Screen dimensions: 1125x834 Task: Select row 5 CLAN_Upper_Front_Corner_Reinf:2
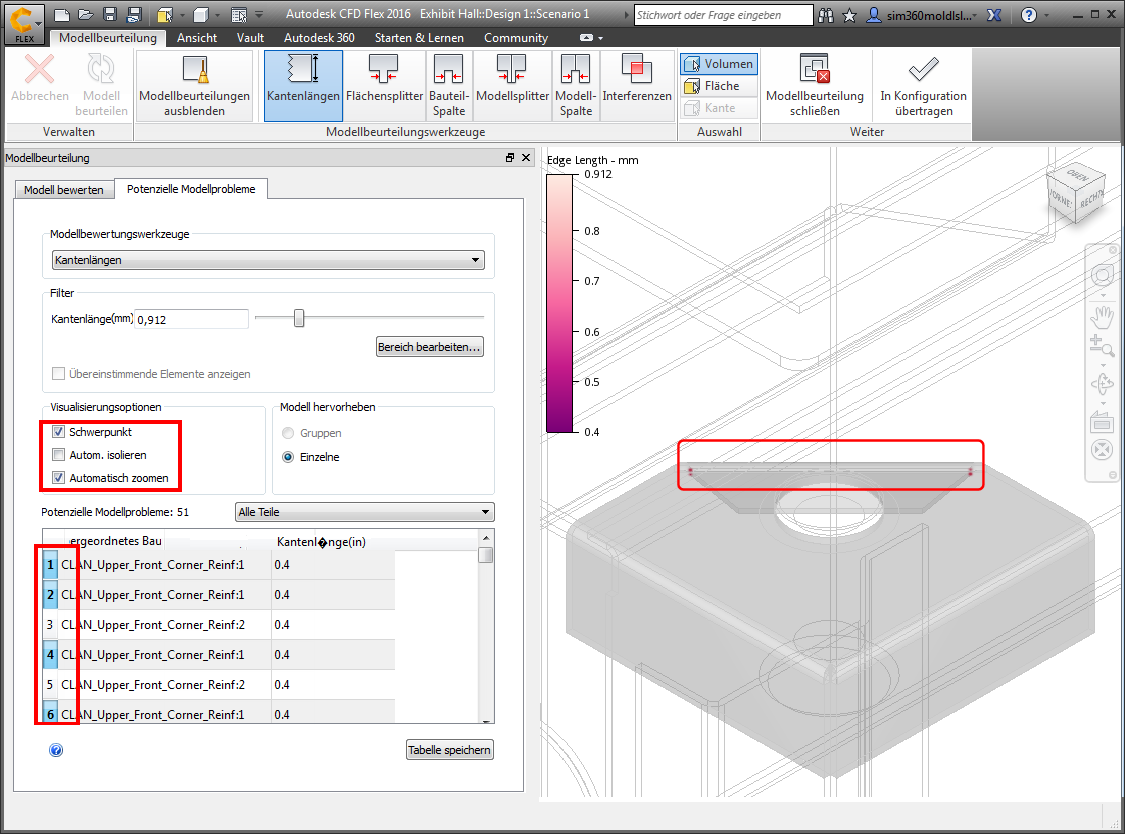(x=219, y=685)
